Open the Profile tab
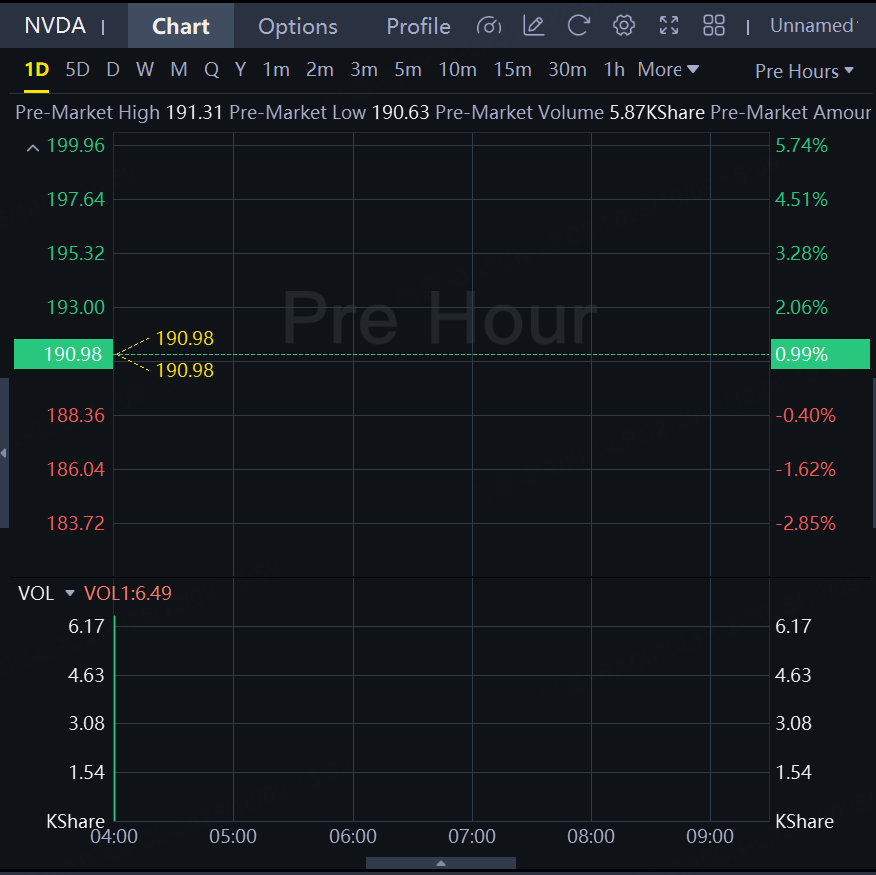 (x=418, y=26)
